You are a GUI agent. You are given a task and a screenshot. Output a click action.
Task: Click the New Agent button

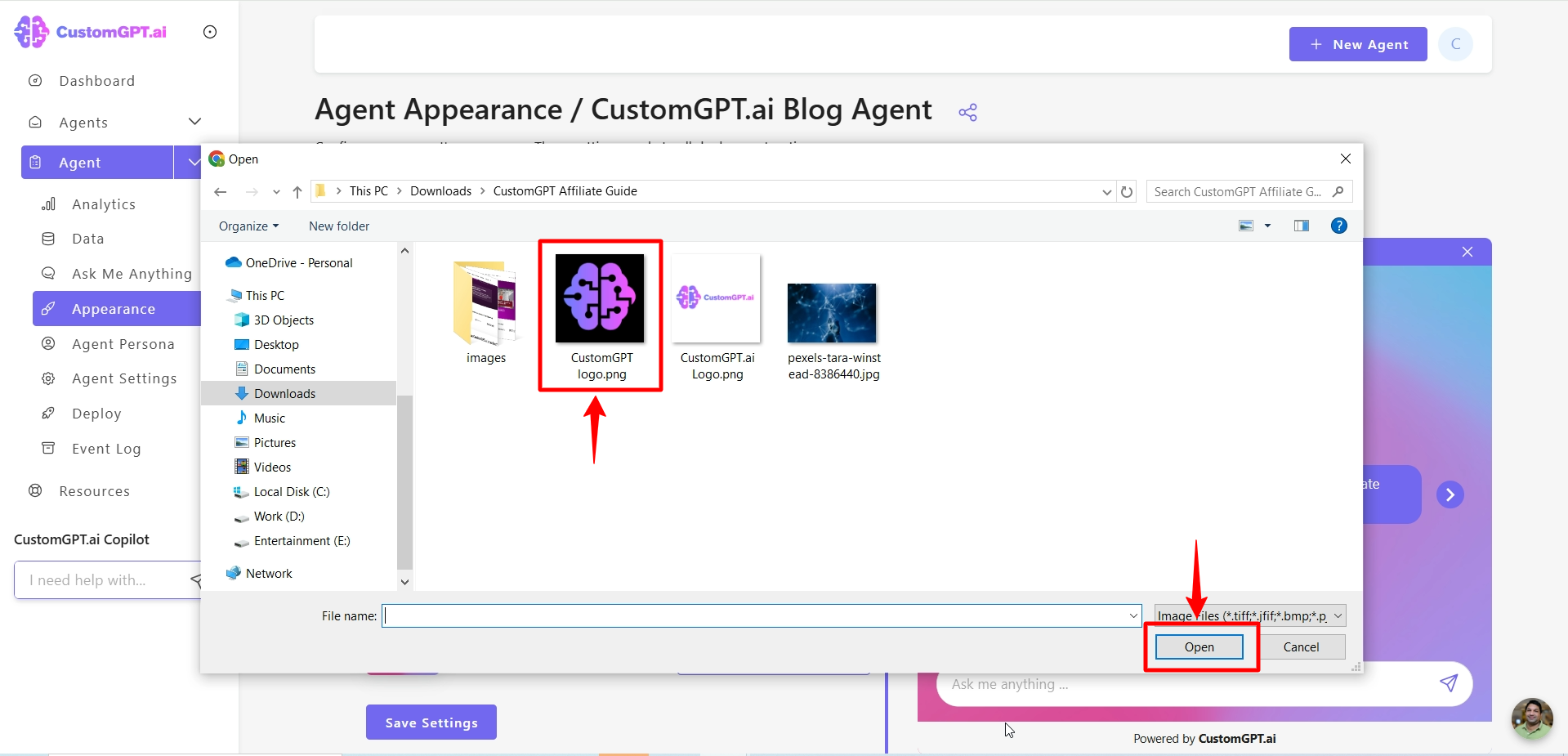[1358, 44]
